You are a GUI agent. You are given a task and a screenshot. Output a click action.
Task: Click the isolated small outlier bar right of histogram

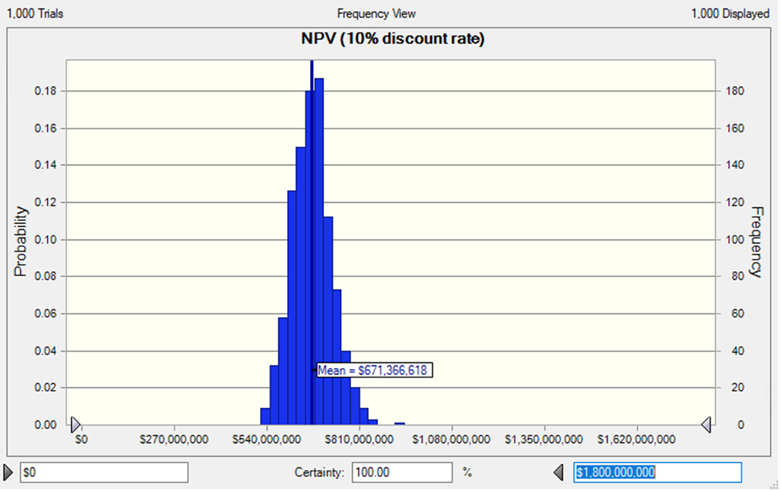point(399,423)
